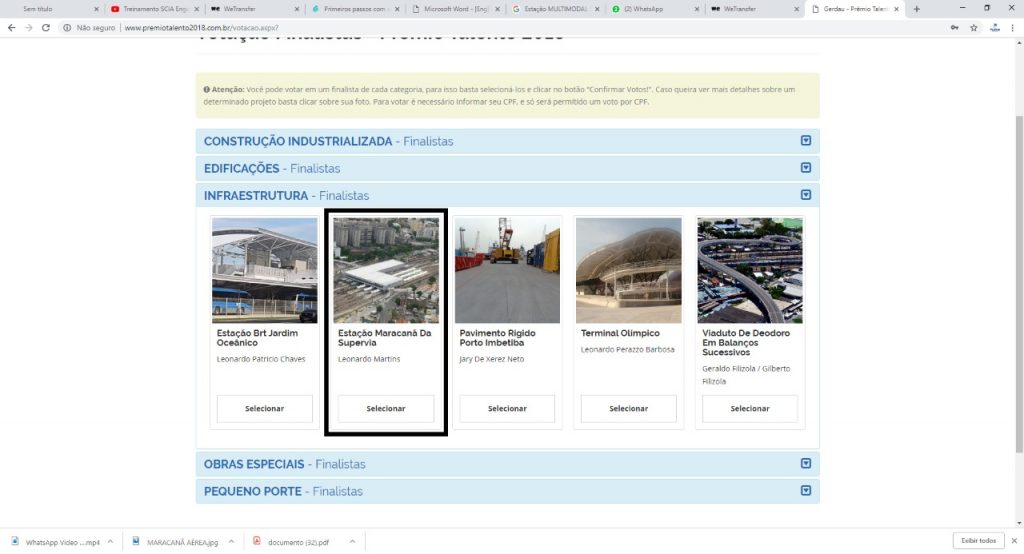Screen dimensions: 1024x554
Task: Switch to the Treinamento SCIA Eng tab
Action: 154,9
